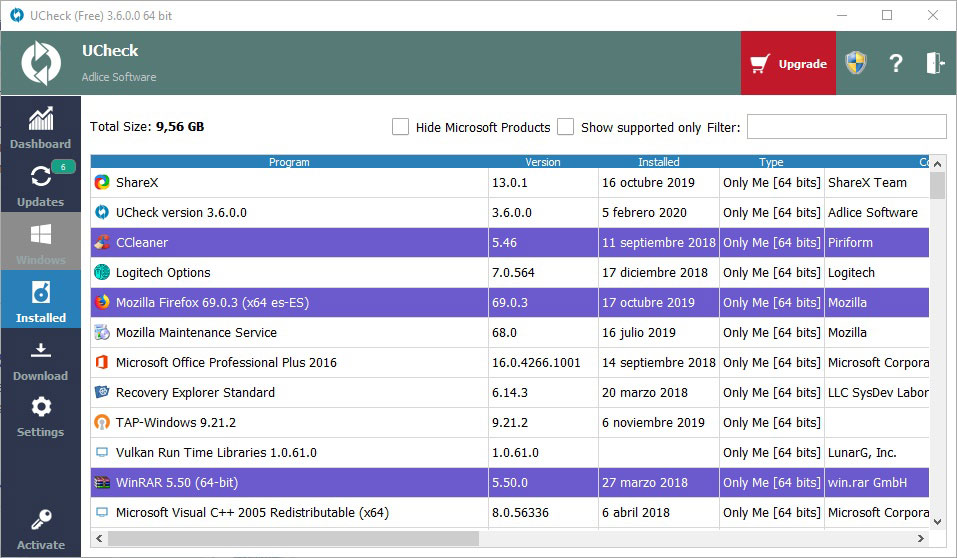Click version cell 8.0.56336
Image resolution: width=957 pixels, height=558 pixels.
(x=521, y=512)
